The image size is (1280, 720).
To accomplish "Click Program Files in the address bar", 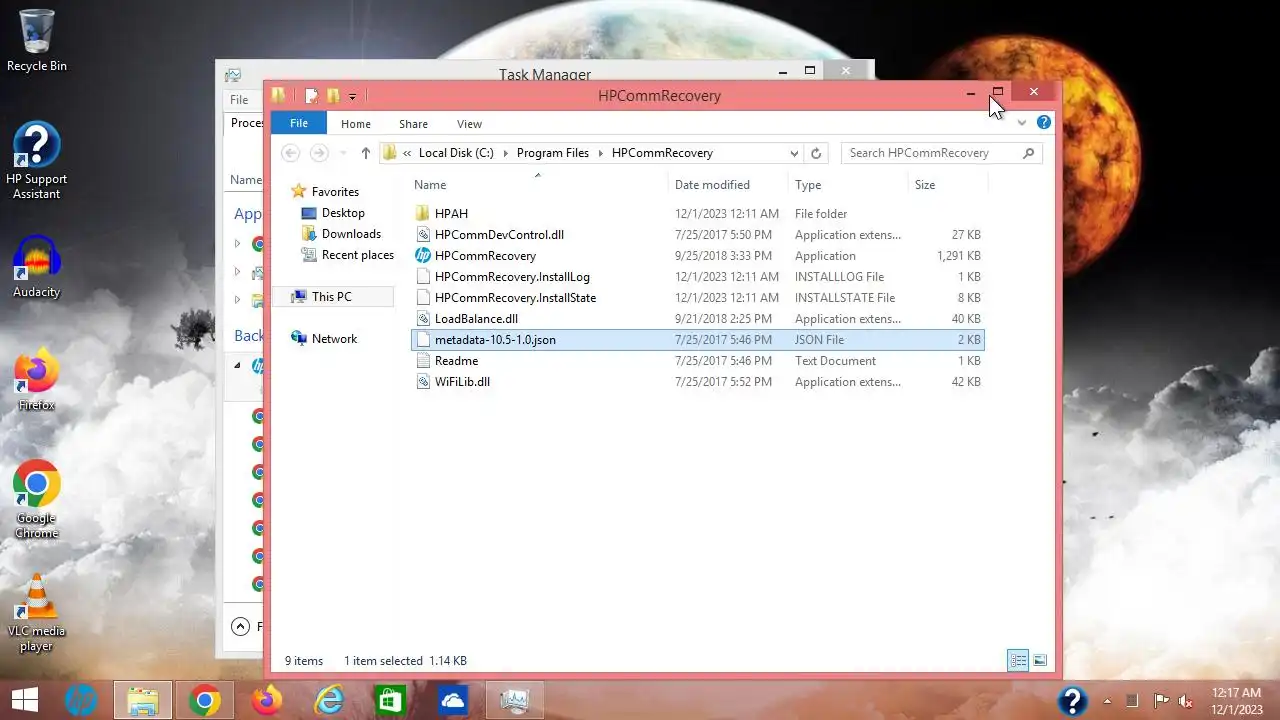I will point(553,153).
